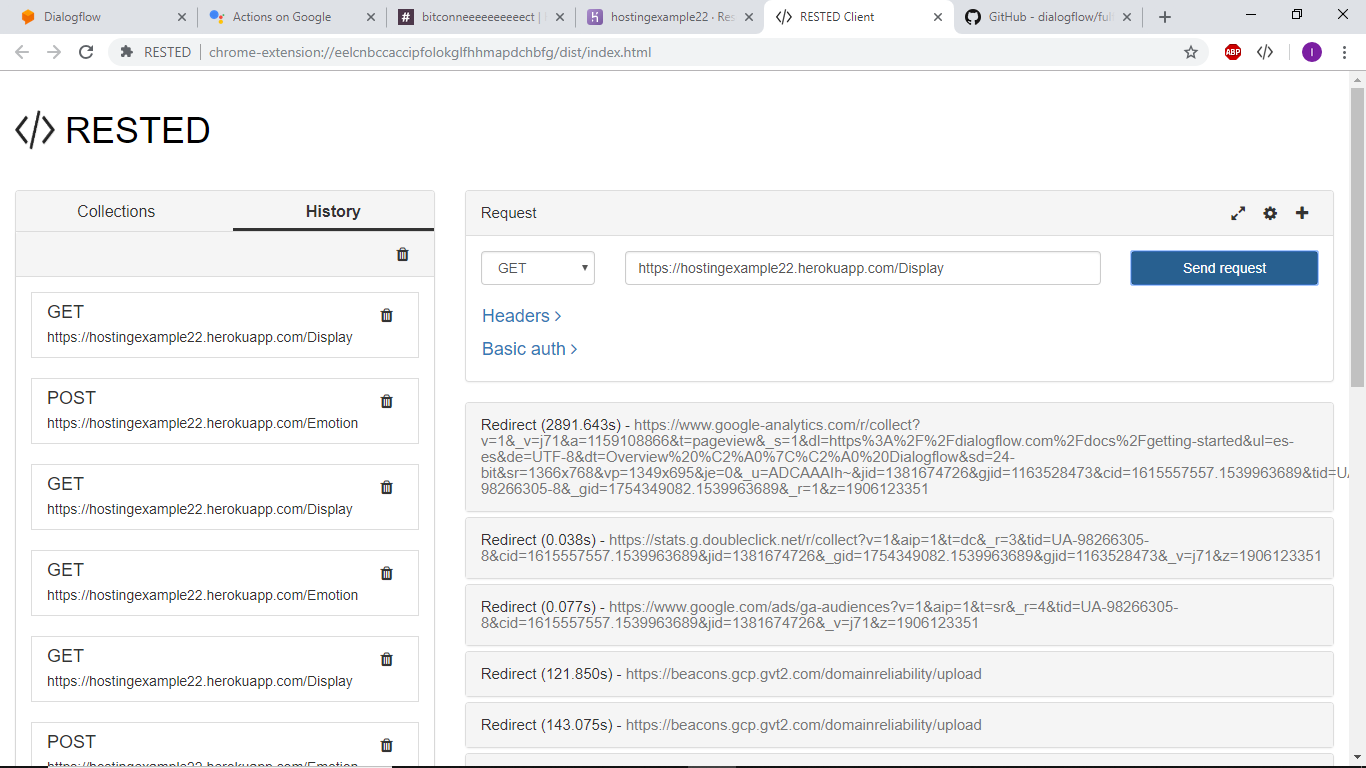This screenshot has width=1366, height=768.
Task: Switch to the bitconneeeeeeeeeect tab
Action: coord(480,17)
